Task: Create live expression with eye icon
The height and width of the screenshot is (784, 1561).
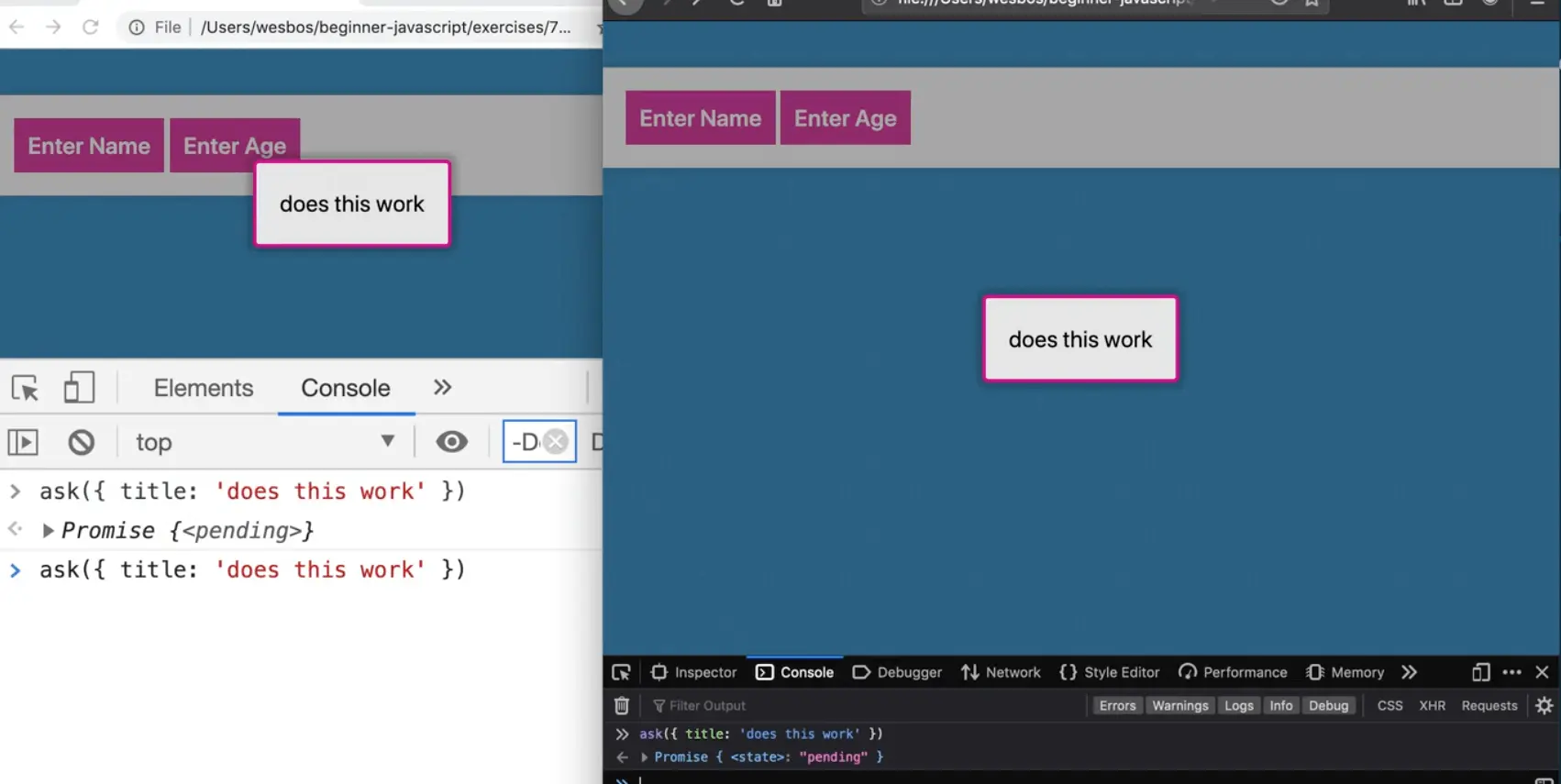Action: [x=451, y=442]
